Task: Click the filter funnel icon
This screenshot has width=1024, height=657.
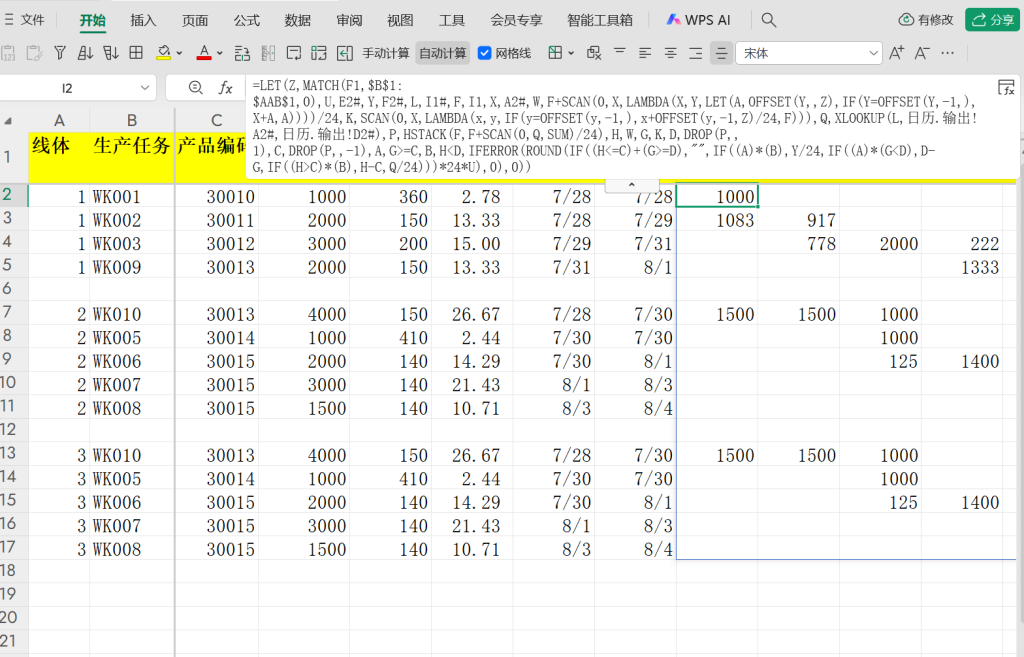Action: pyautogui.click(x=59, y=53)
